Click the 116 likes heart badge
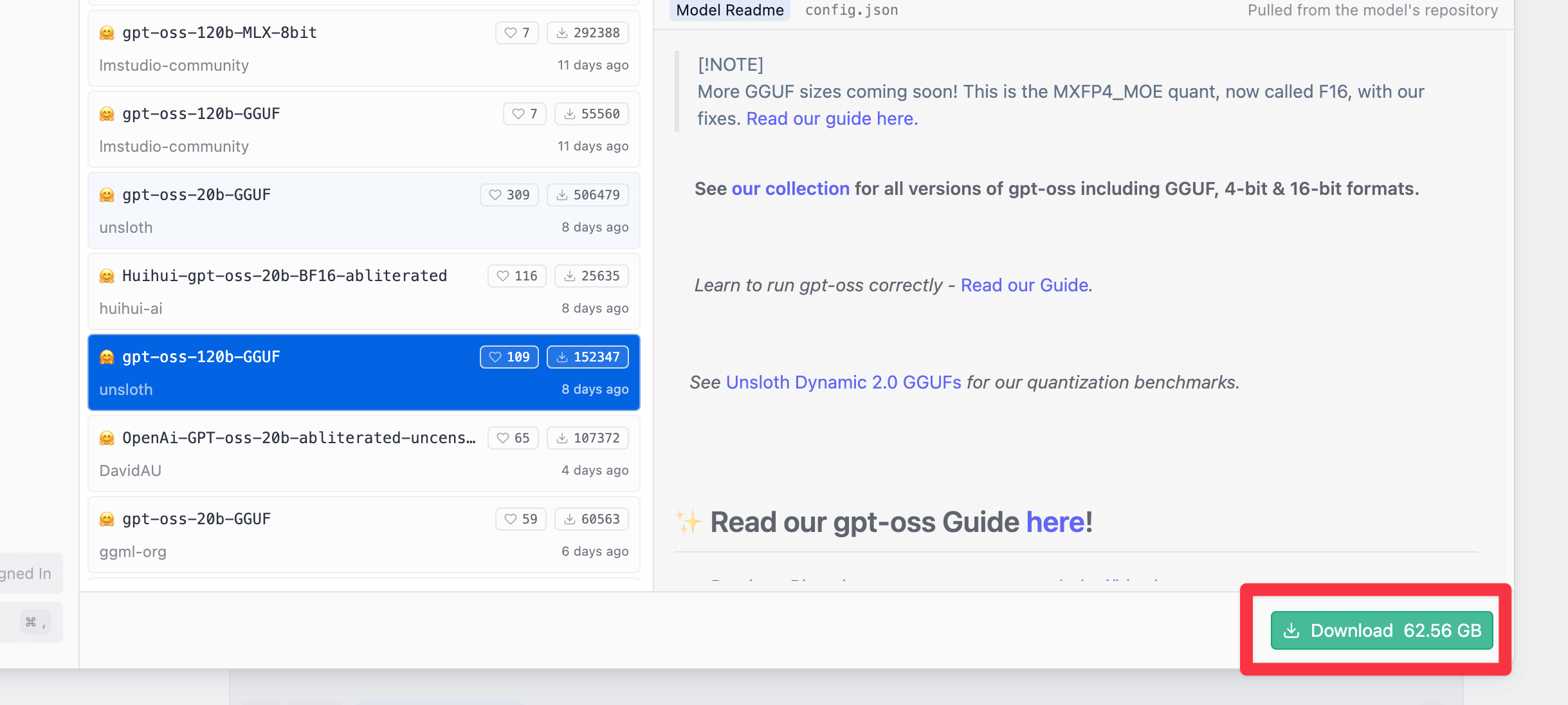Screen dimensions: 1568x705 [516, 276]
